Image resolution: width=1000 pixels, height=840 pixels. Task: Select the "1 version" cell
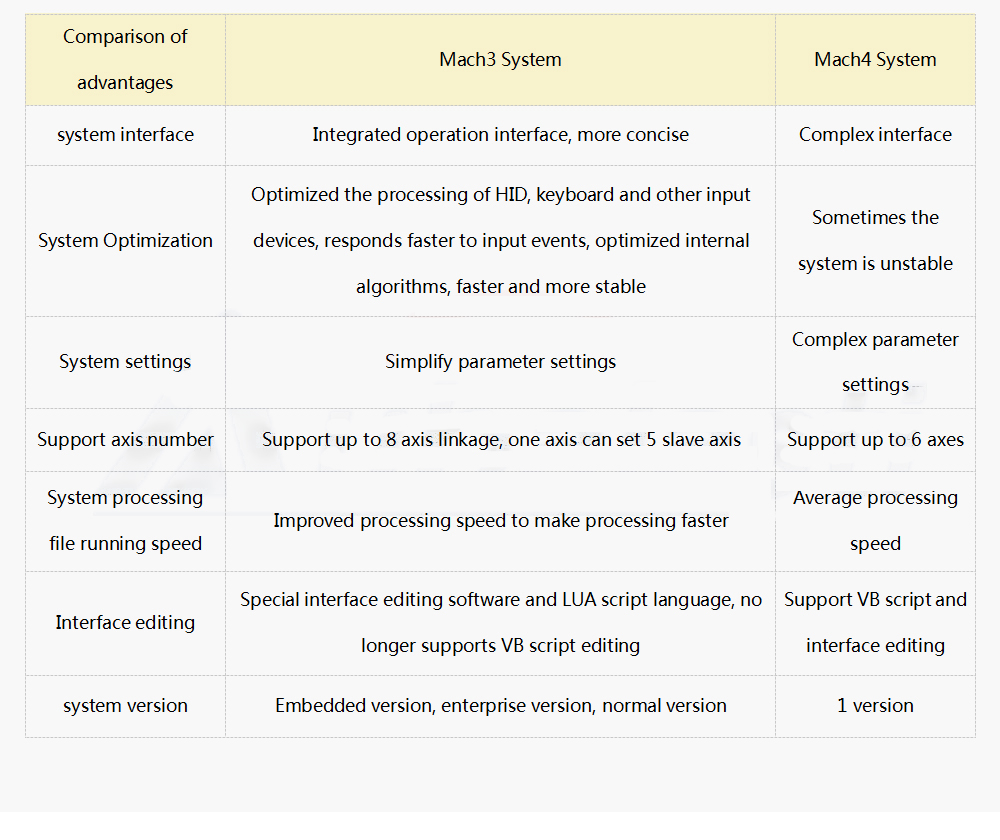pos(875,706)
